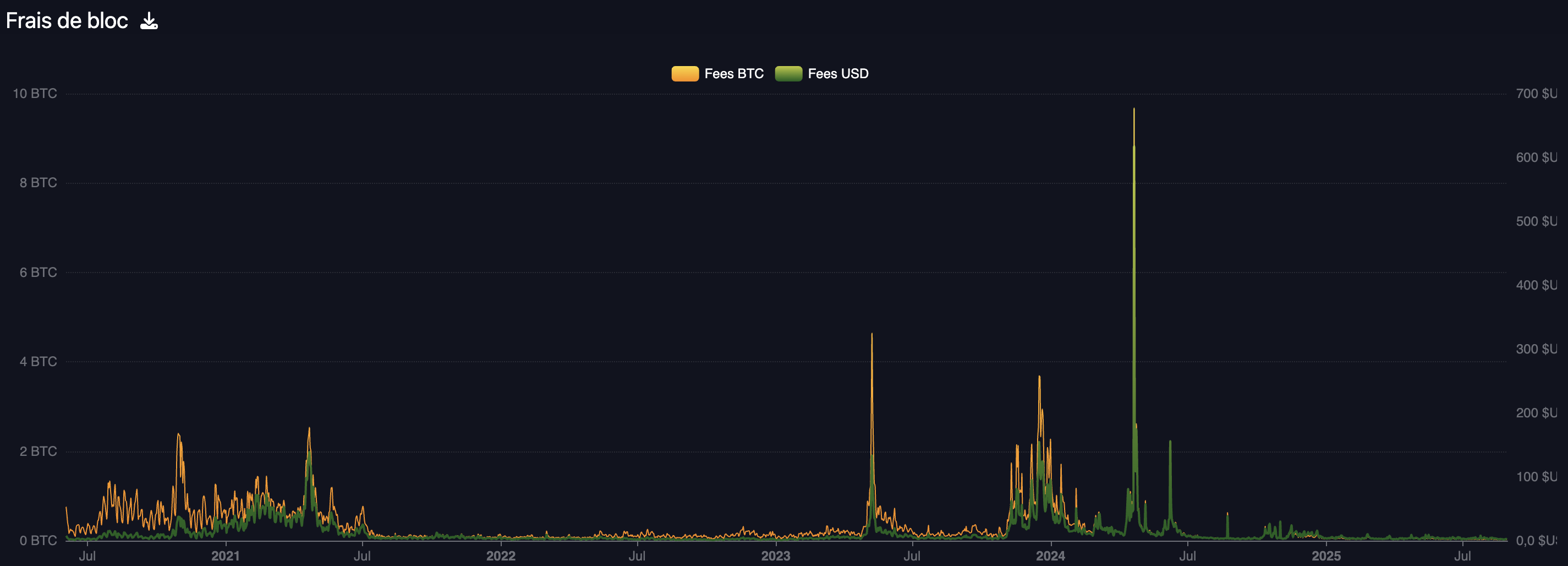This screenshot has width=1568, height=566.
Task: Click the Frais de bloc chart title
Action: click(67, 21)
